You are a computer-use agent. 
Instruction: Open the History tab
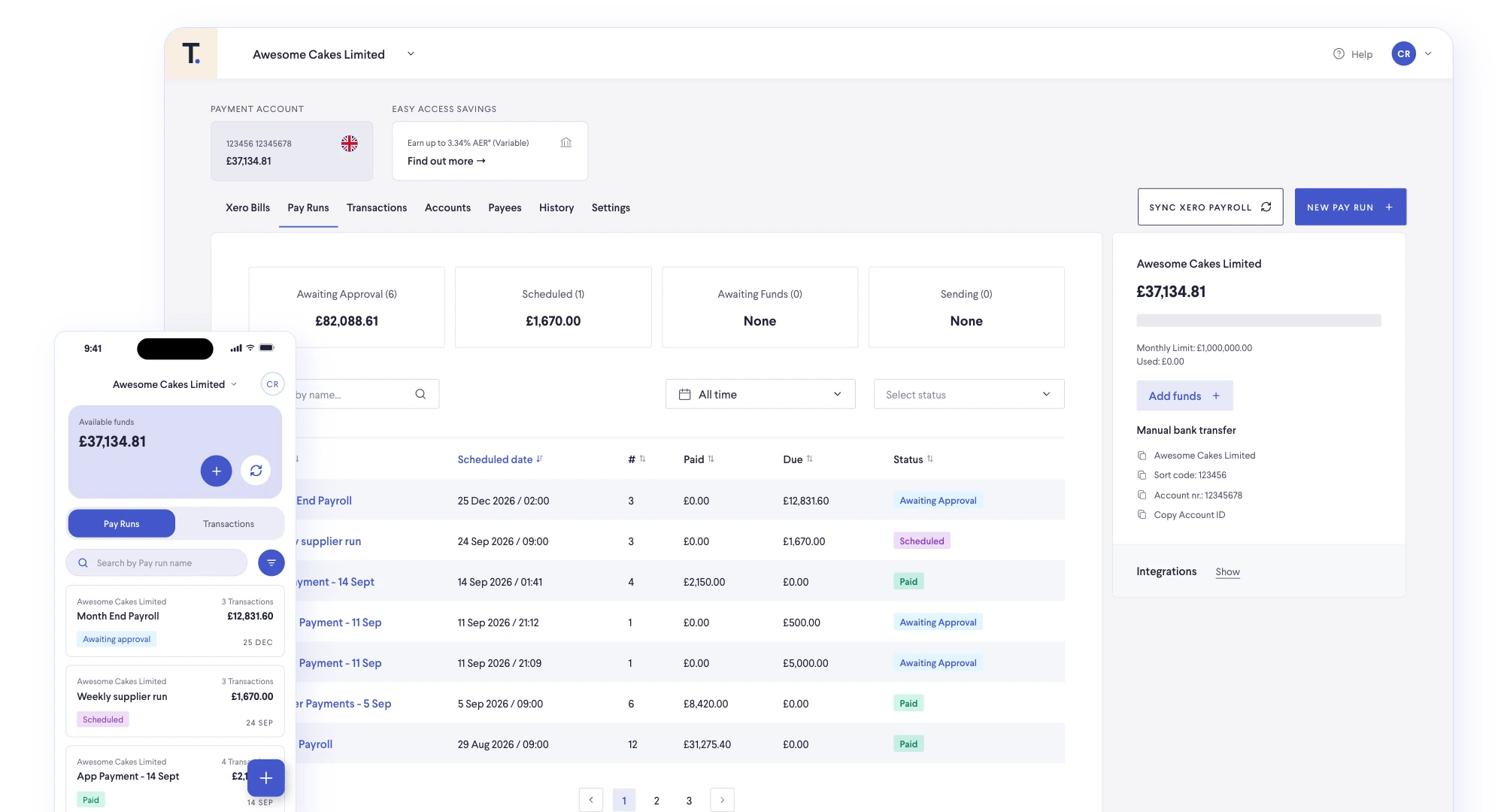(x=556, y=208)
